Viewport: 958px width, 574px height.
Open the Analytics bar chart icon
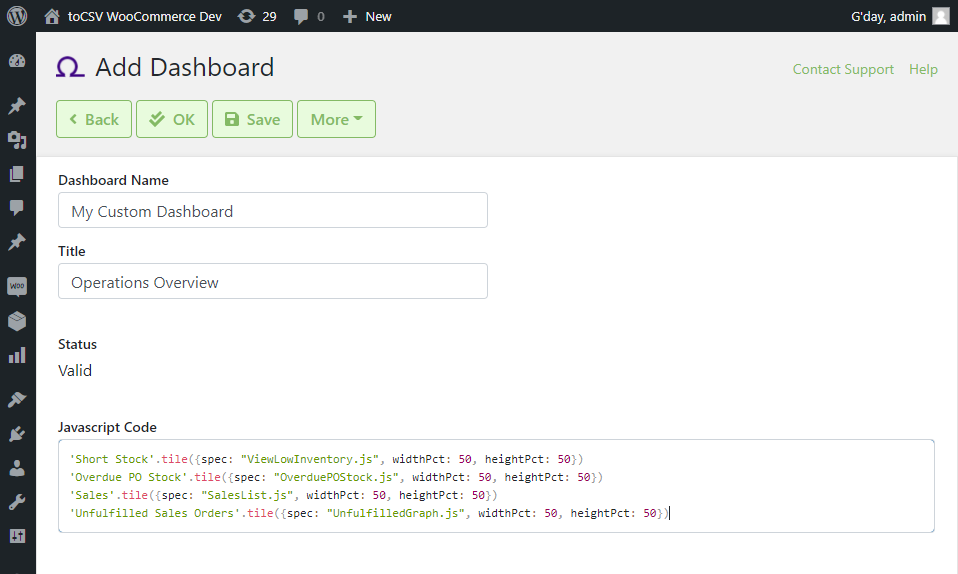(17, 356)
